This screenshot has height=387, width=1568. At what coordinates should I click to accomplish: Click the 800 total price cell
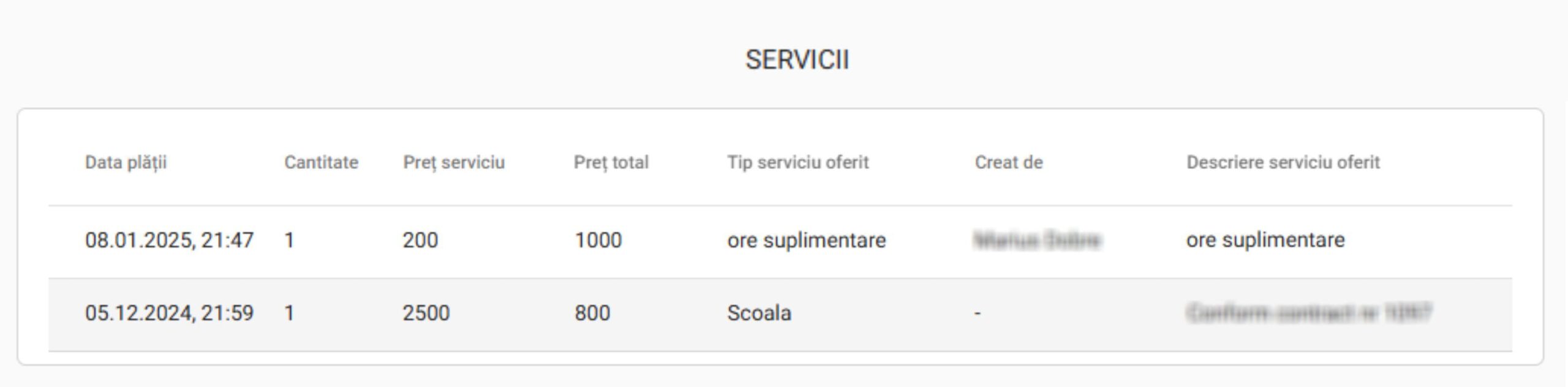(x=592, y=314)
